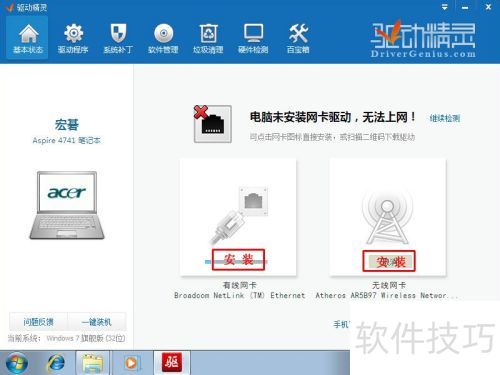Click Atheros AR5B97 Wireless Network text
This screenshot has height=375, width=500.
[387, 295]
